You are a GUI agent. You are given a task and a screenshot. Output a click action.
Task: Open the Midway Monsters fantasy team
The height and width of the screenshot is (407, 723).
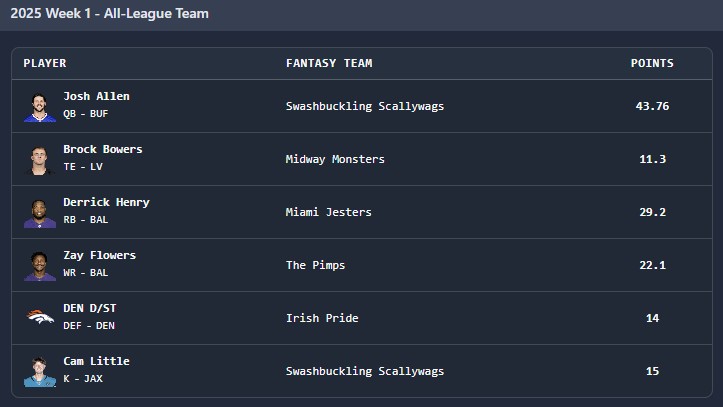(335, 159)
